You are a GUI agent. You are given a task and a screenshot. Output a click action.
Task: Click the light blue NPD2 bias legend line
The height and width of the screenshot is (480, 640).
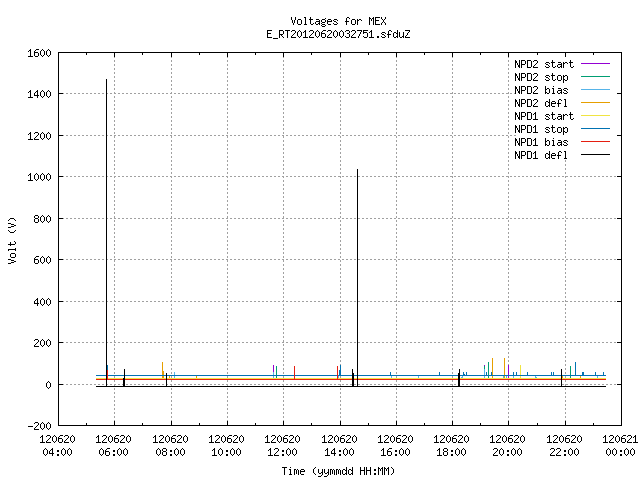tap(595, 89)
